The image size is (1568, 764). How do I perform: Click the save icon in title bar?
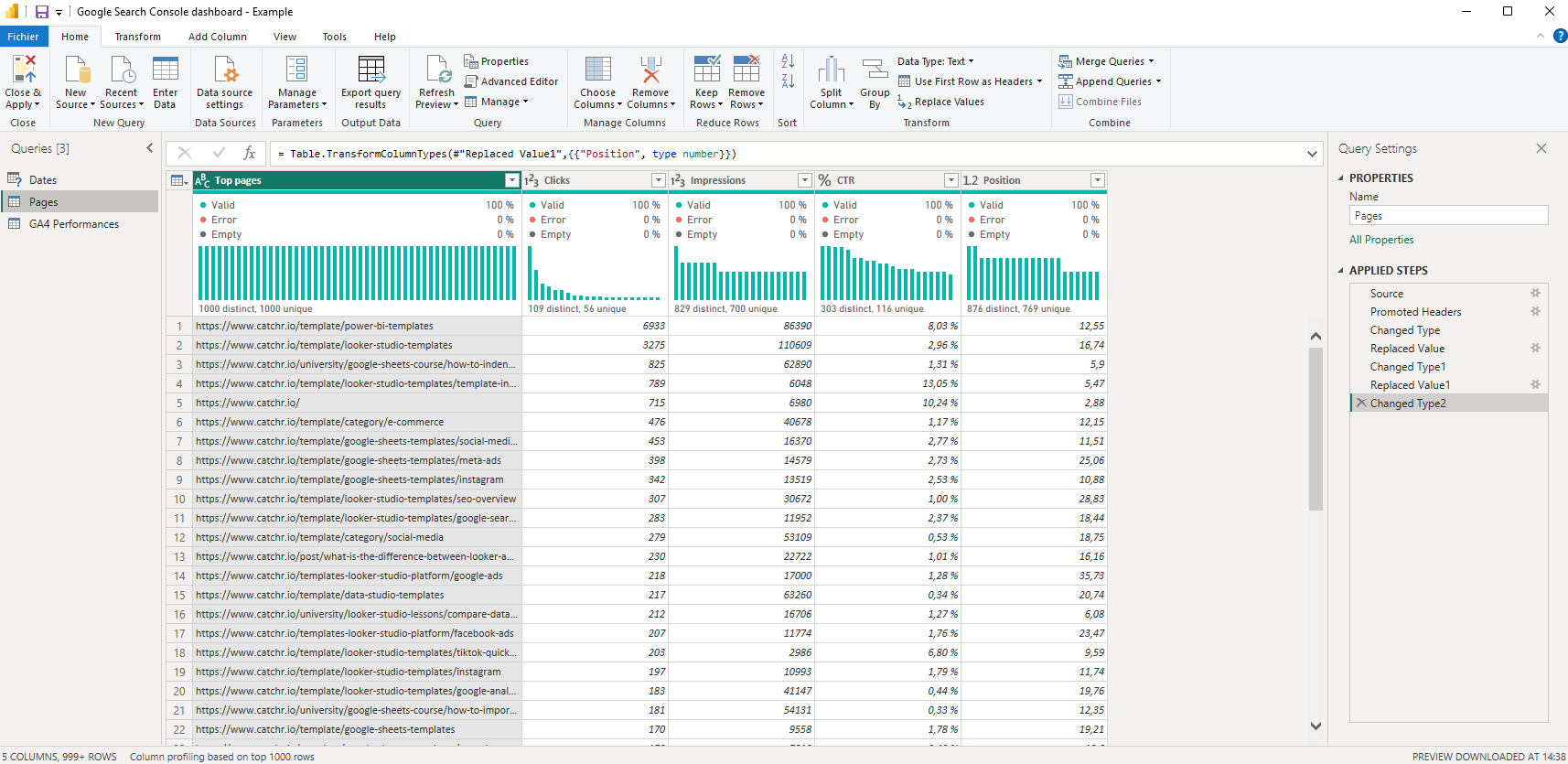[41, 12]
